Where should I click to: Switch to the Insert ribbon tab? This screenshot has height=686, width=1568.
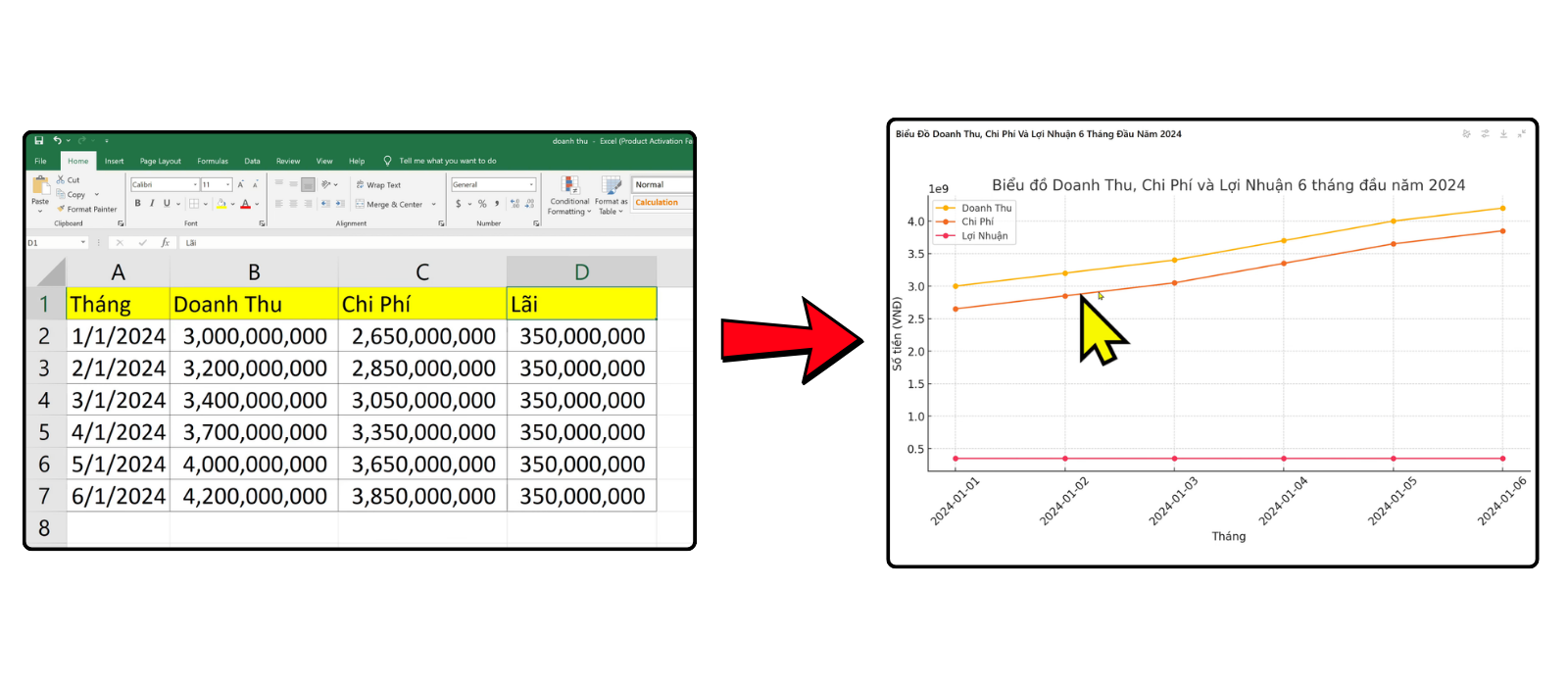(115, 161)
